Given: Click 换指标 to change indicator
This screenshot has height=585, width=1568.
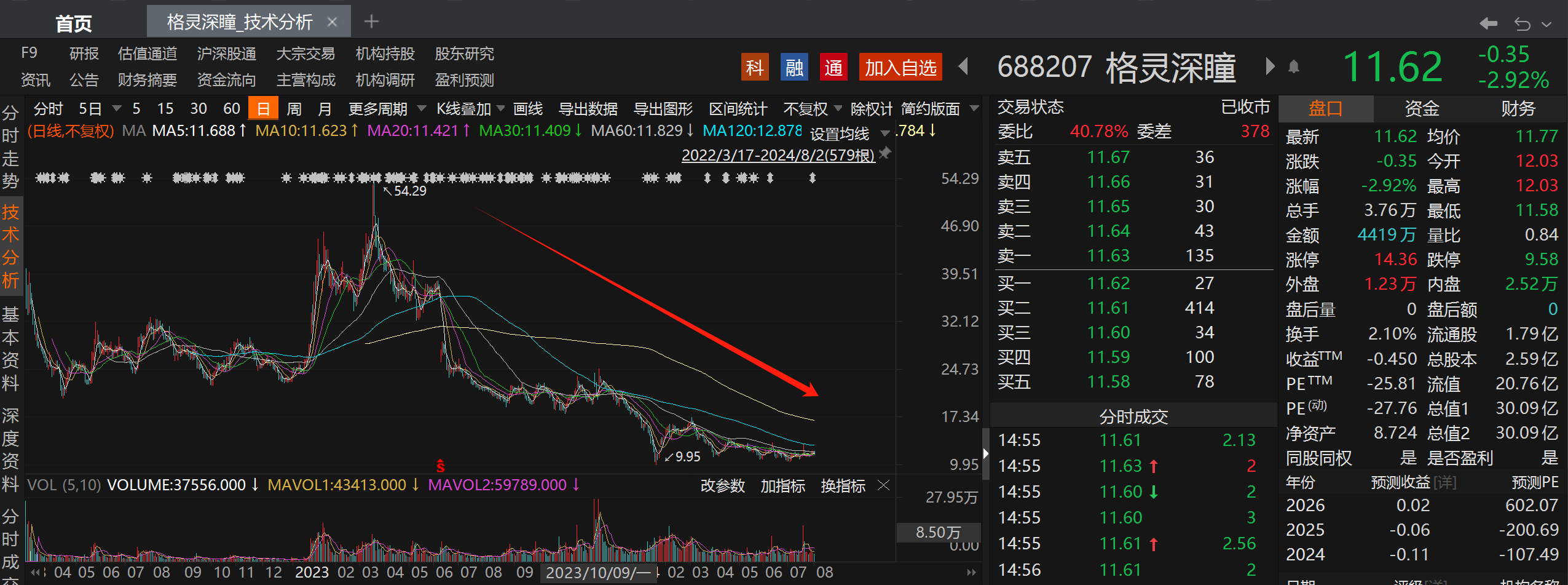Looking at the screenshot, I should pos(843,486).
